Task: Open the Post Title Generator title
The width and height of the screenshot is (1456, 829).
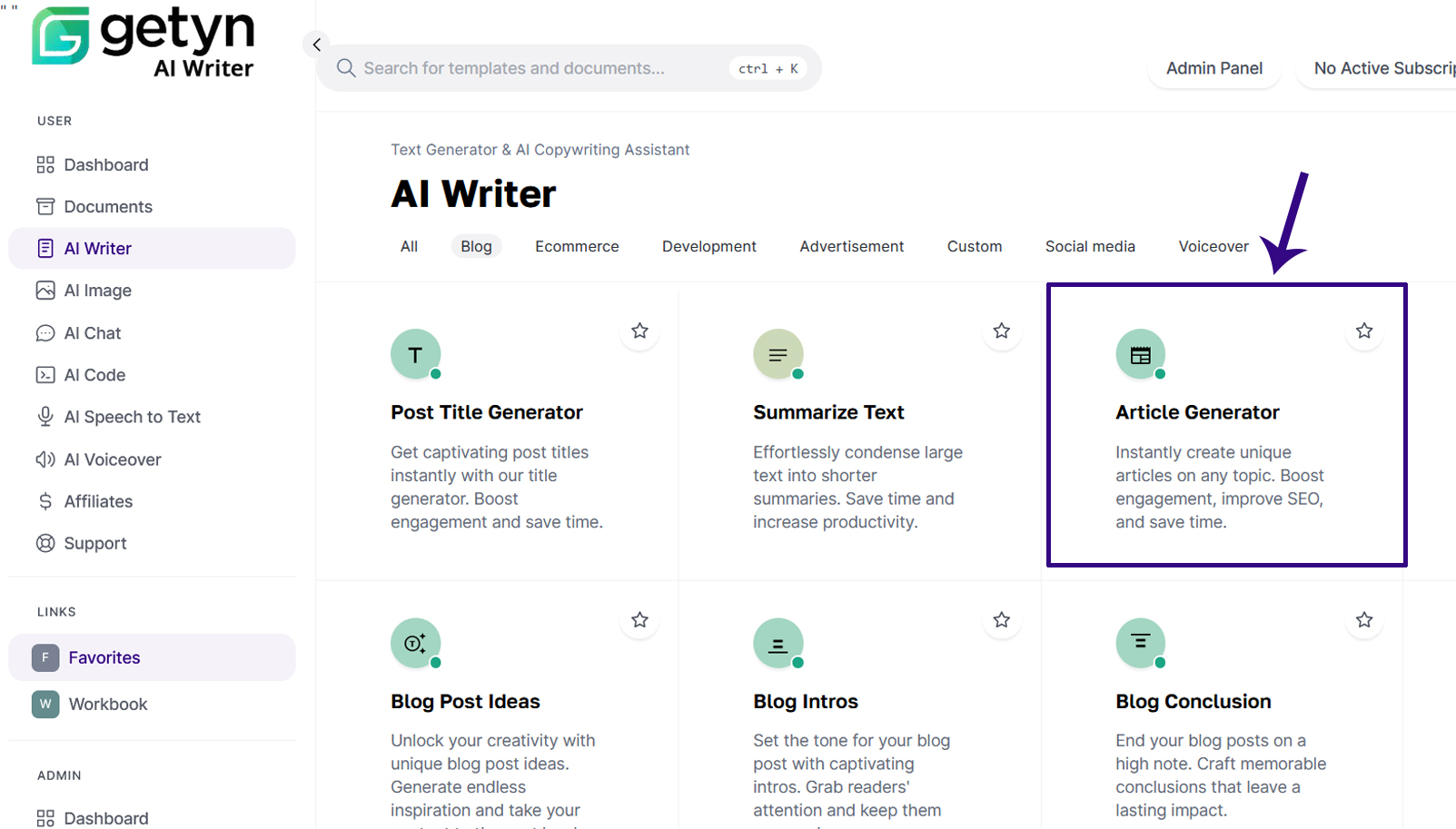Action: point(487,412)
